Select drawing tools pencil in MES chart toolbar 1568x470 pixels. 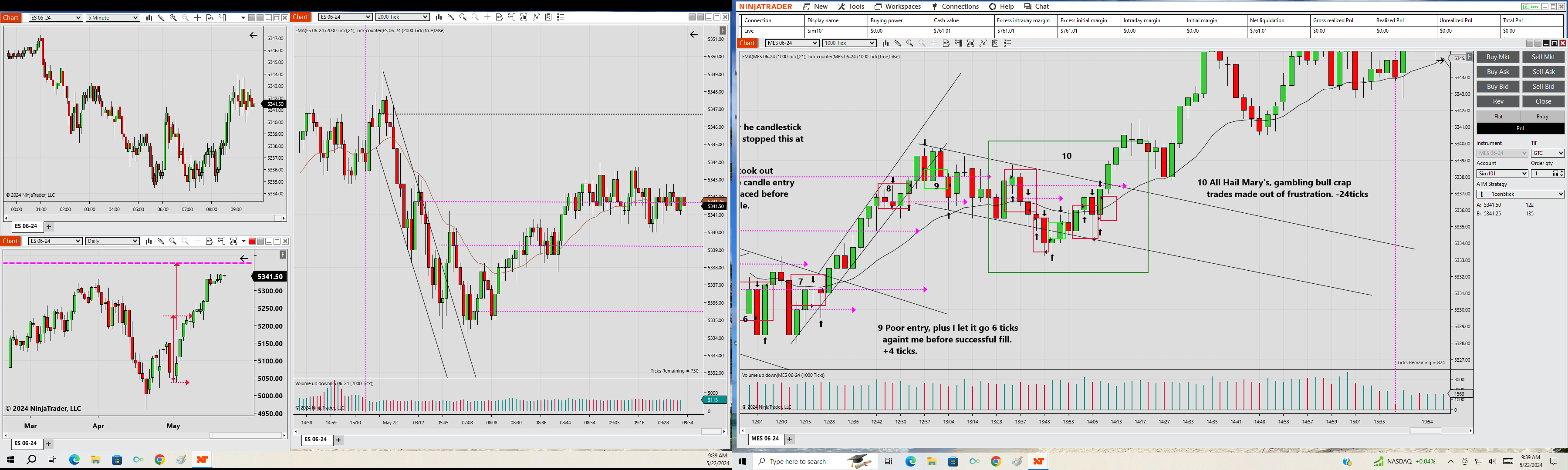pyautogui.click(x=898, y=43)
